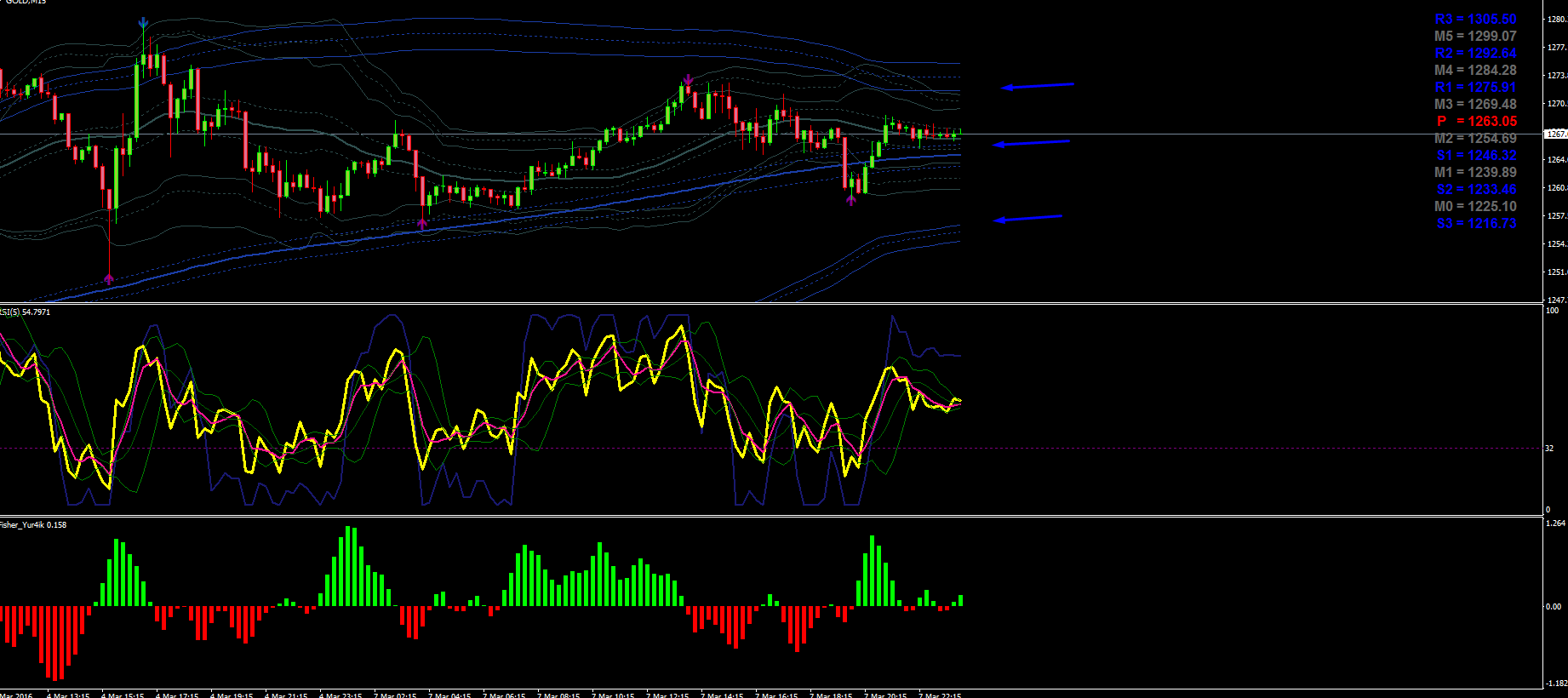Viewport: 1568px width, 698px height.
Task: Click the 7 Mar 22:15 time label
Action: 941,695
